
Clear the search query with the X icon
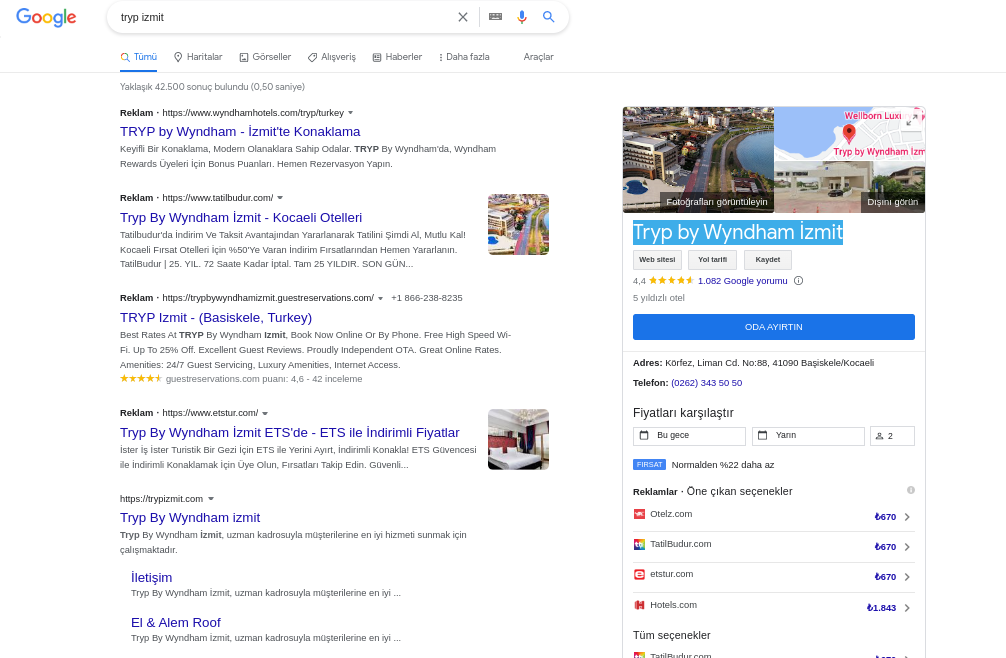[463, 17]
